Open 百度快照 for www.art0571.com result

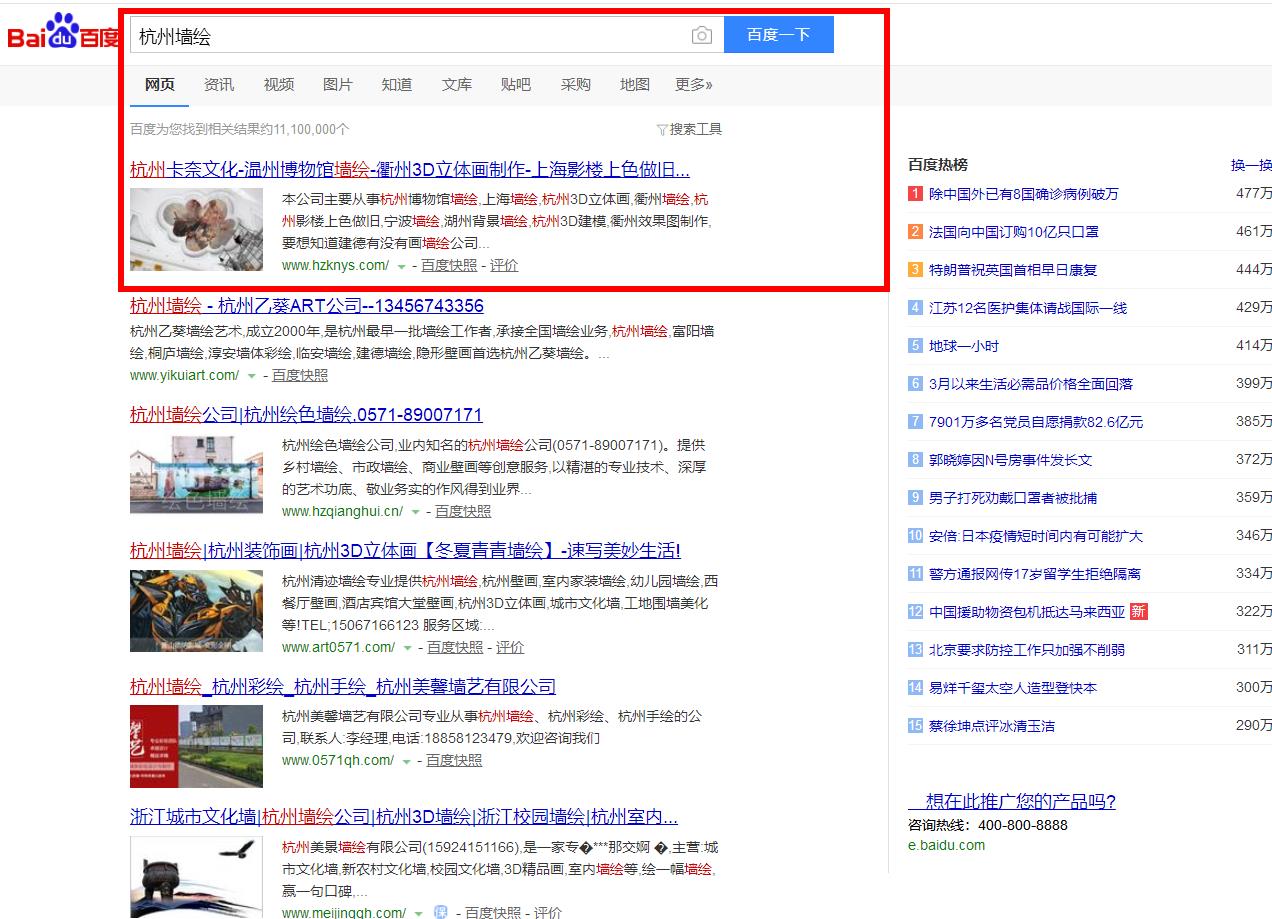click(455, 648)
